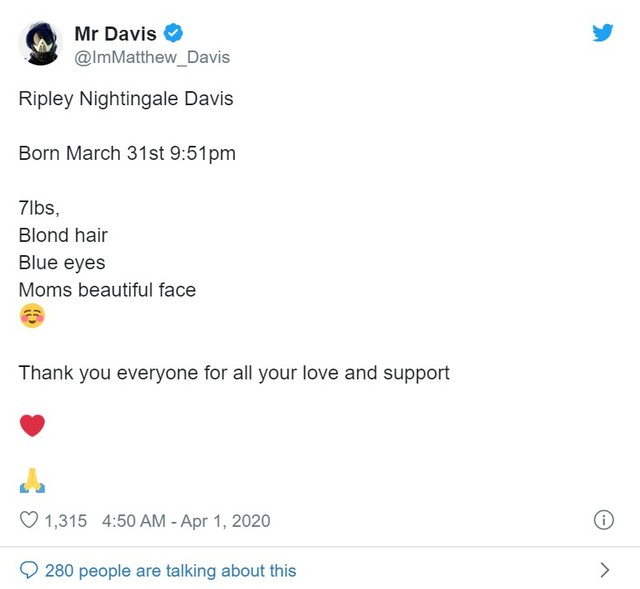Viewport: 640px width, 589px height.
Task: Click the "Ripley Nightingale Davis" text line
Action: (126, 99)
